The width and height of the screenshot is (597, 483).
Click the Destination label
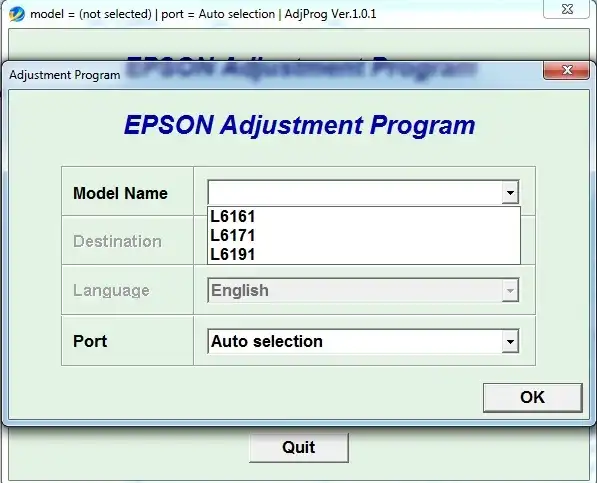pos(117,241)
